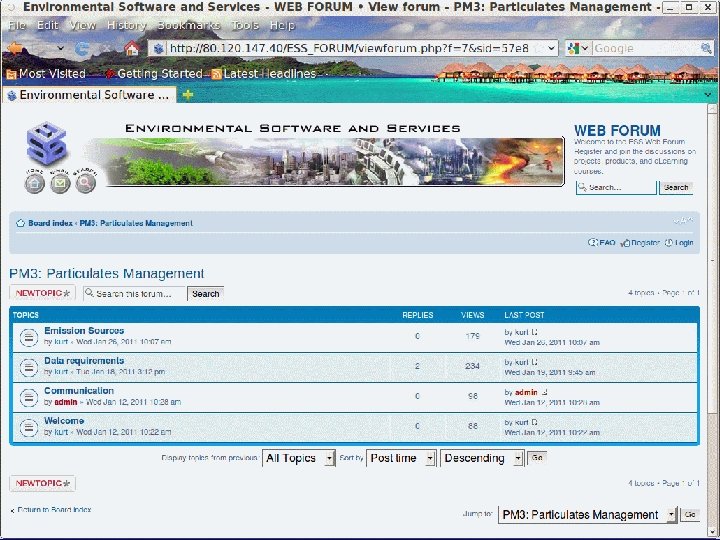
Task: Click the change font size icon
Action: coord(683,221)
